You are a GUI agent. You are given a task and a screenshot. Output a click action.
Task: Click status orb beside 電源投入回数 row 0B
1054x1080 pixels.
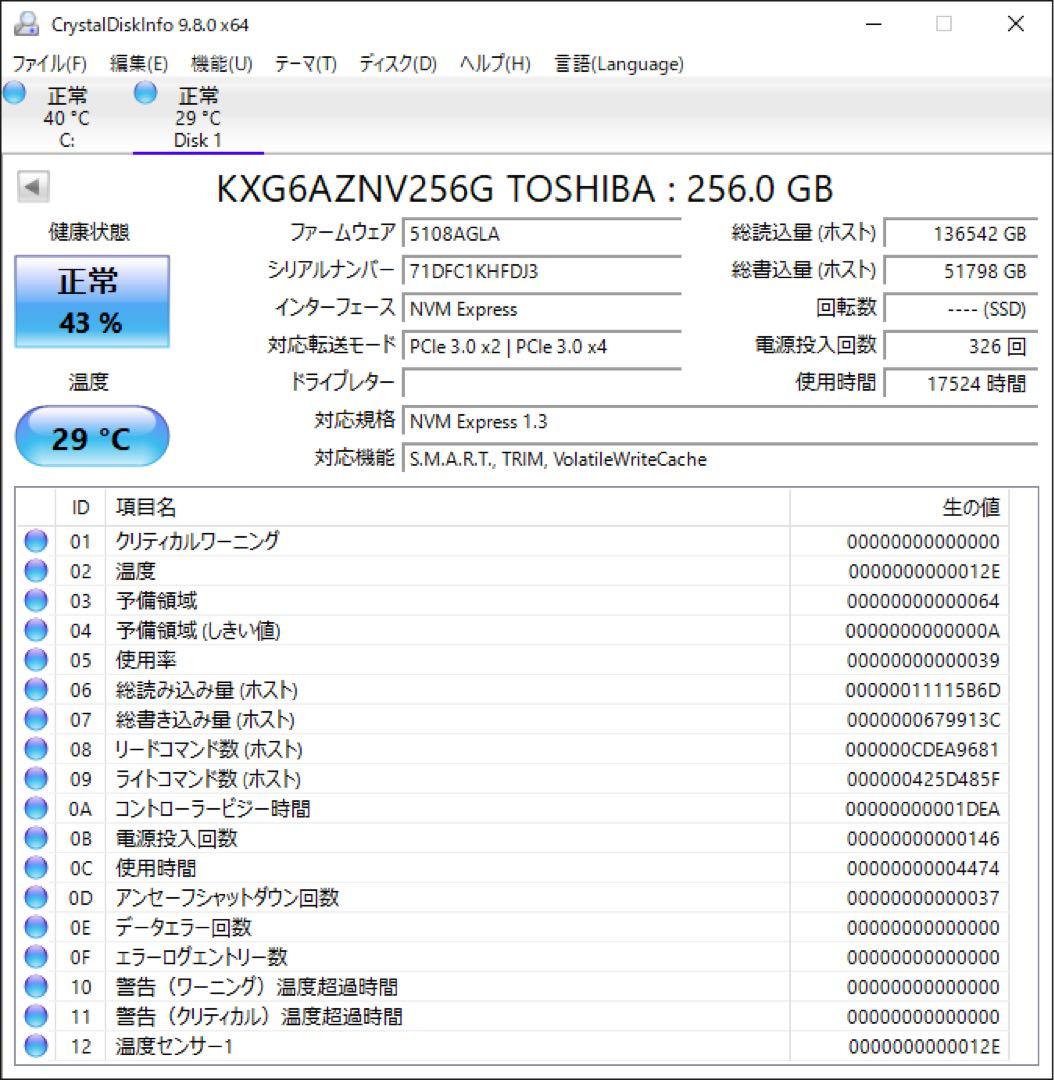coord(36,838)
